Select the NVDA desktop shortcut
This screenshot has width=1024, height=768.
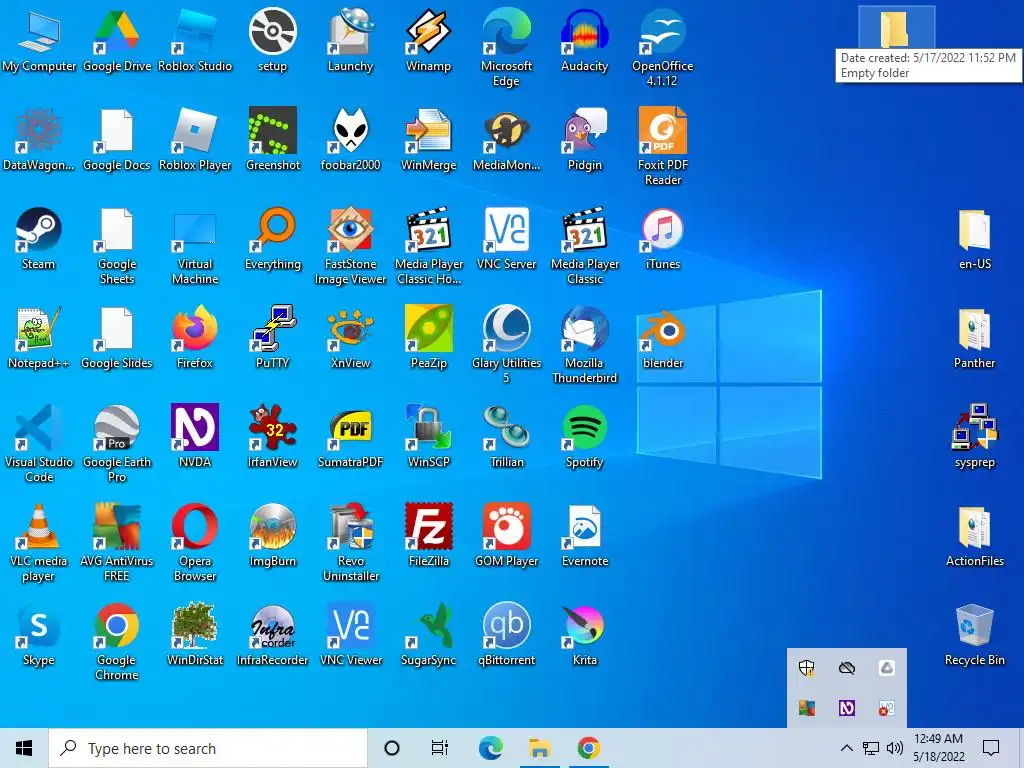pyautogui.click(x=195, y=436)
